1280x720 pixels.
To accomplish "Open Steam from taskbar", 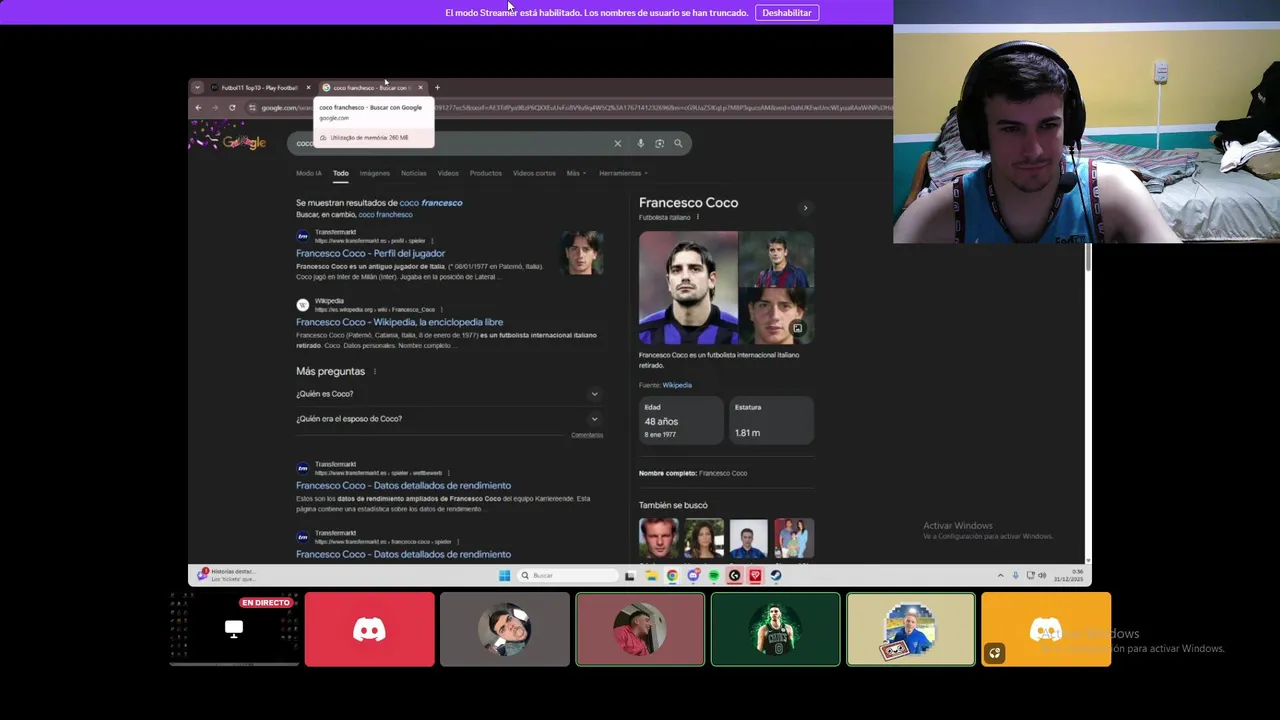I will 776,575.
